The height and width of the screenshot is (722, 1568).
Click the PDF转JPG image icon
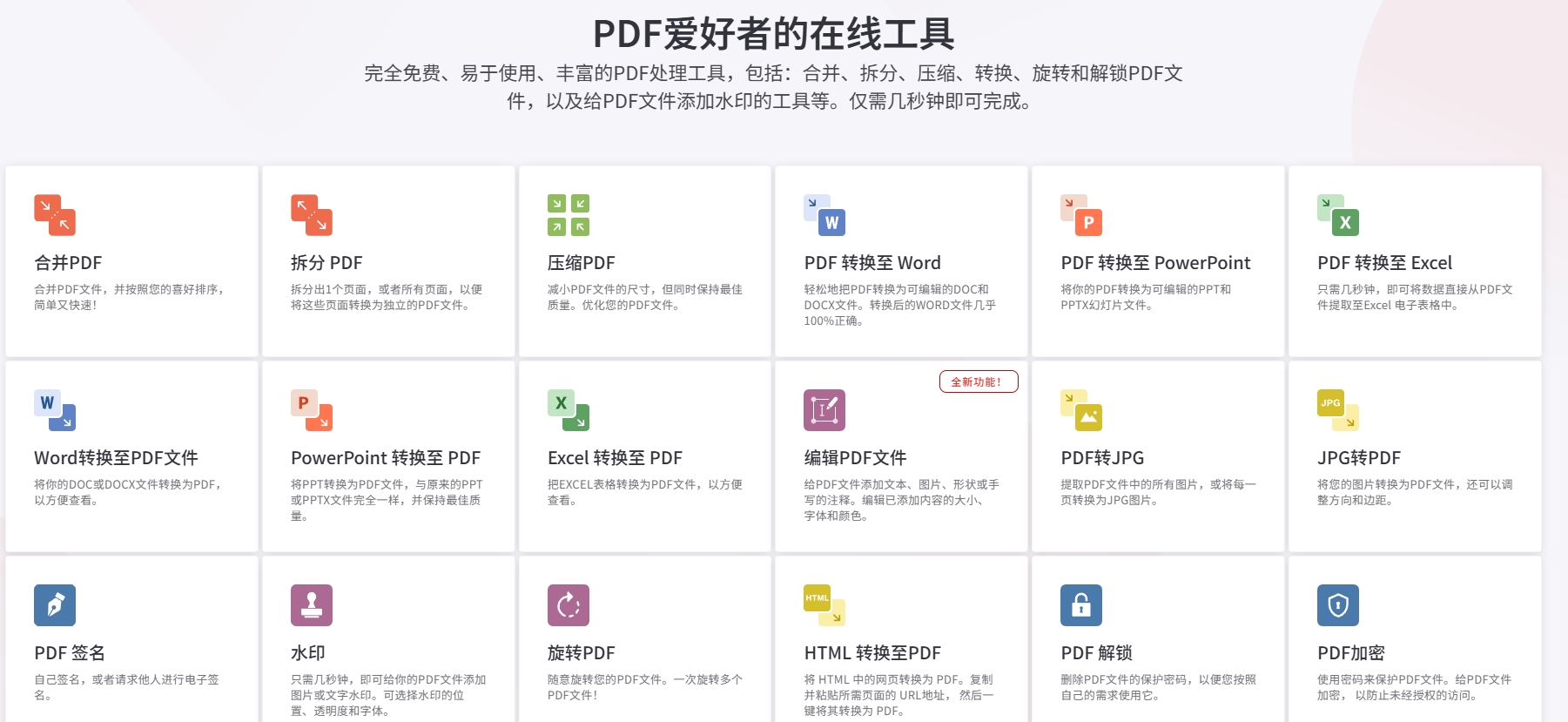(x=1081, y=410)
